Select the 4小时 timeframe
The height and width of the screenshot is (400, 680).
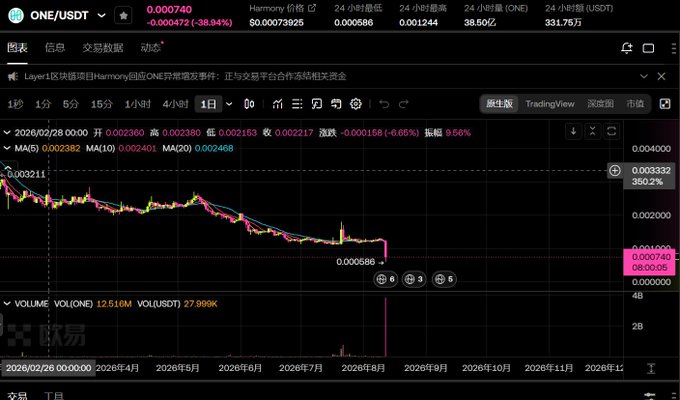(x=175, y=104)
